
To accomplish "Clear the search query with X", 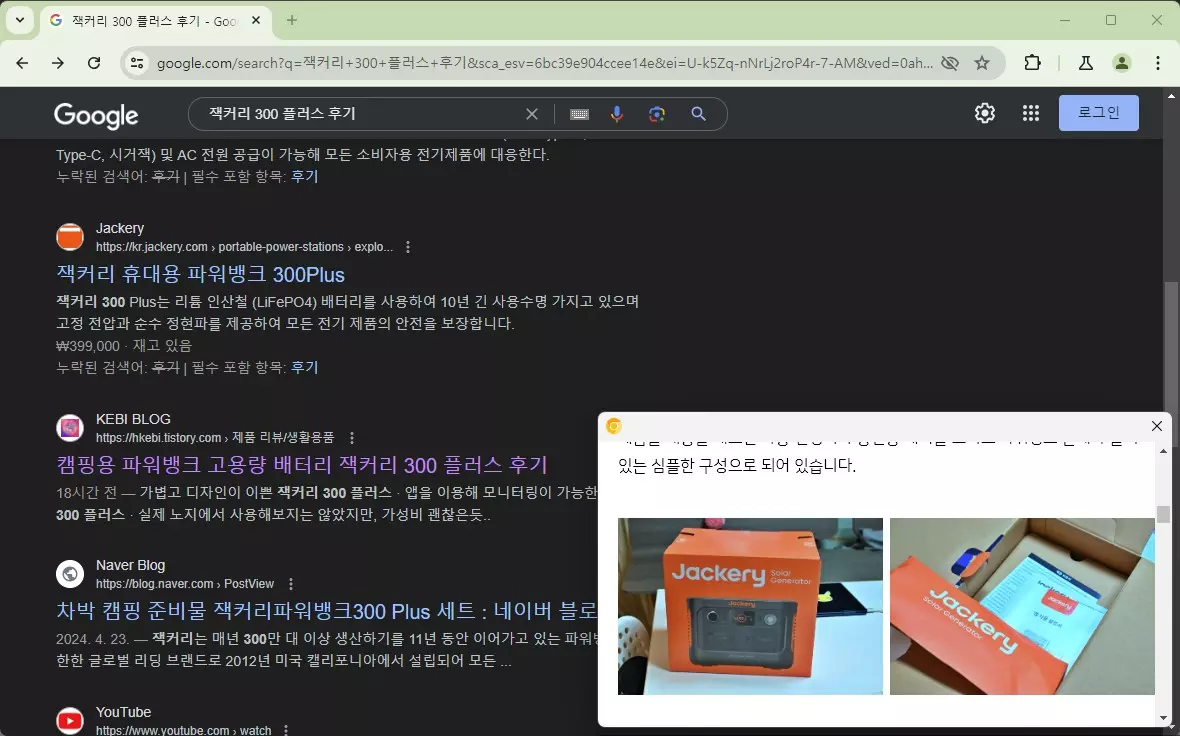I will pos(531,114).
